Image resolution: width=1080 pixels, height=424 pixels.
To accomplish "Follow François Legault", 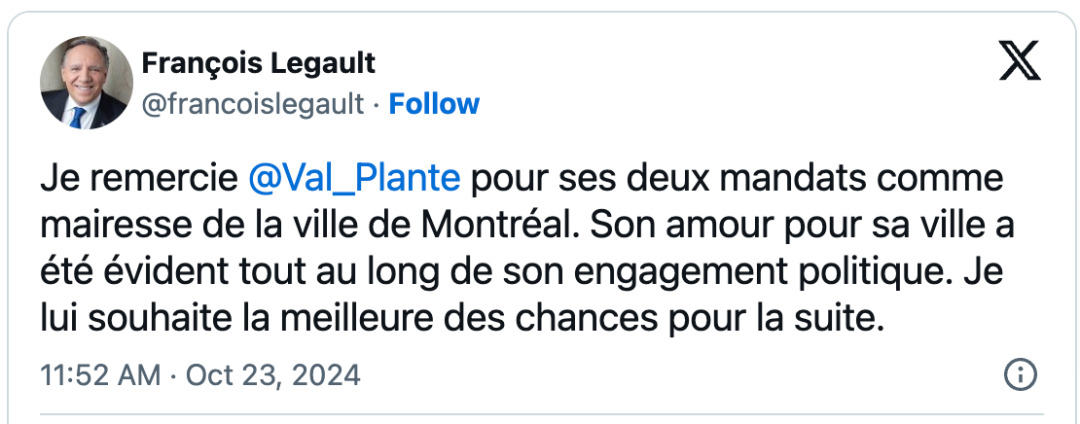I will tap(433, 104).
